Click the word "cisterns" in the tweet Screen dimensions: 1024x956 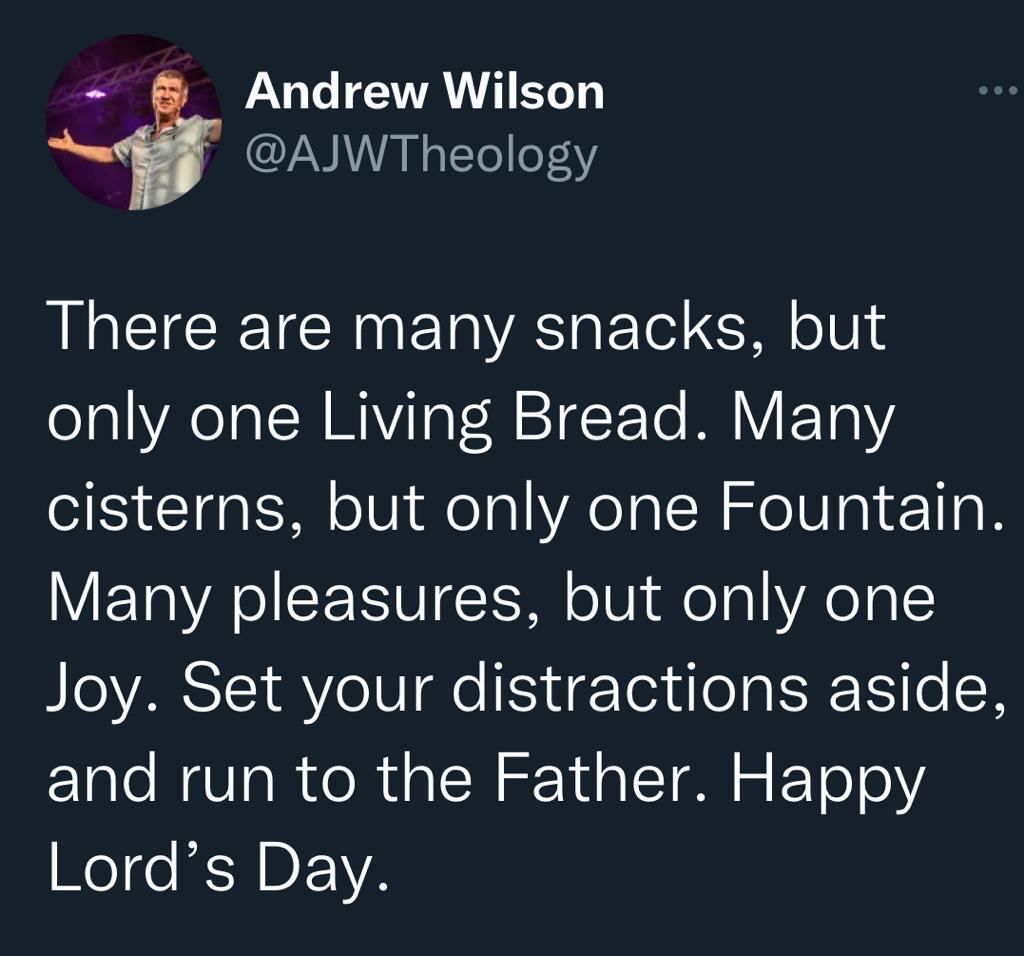point(168,509)
